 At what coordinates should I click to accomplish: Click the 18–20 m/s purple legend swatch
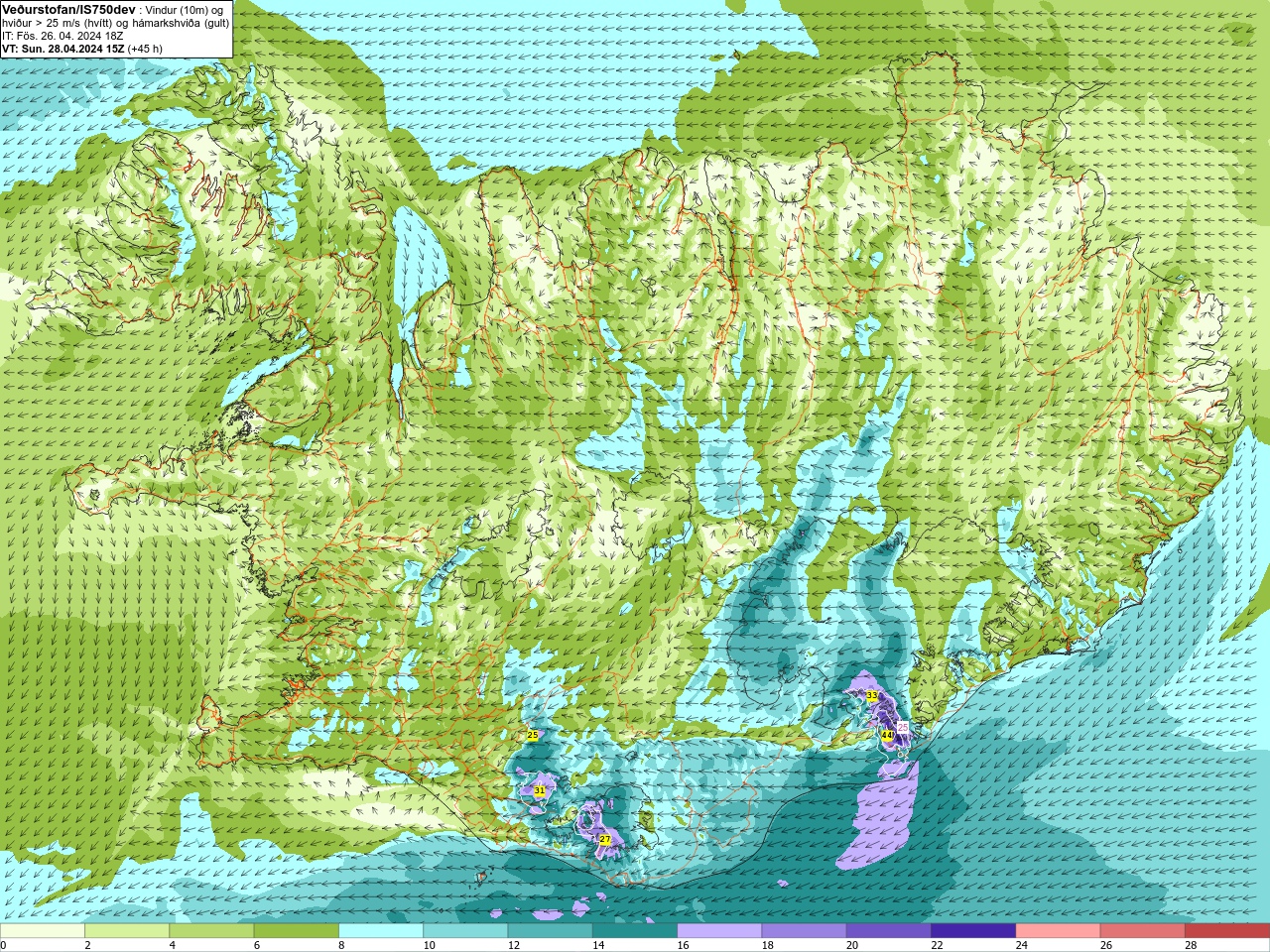(x=804, y=931)
